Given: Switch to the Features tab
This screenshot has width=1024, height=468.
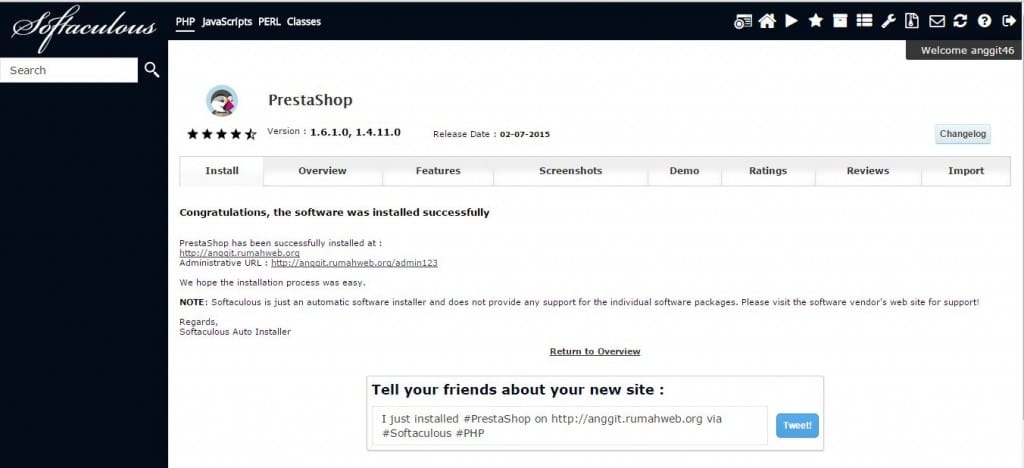Looking at the screenshot, I should (x=438, y=171).
